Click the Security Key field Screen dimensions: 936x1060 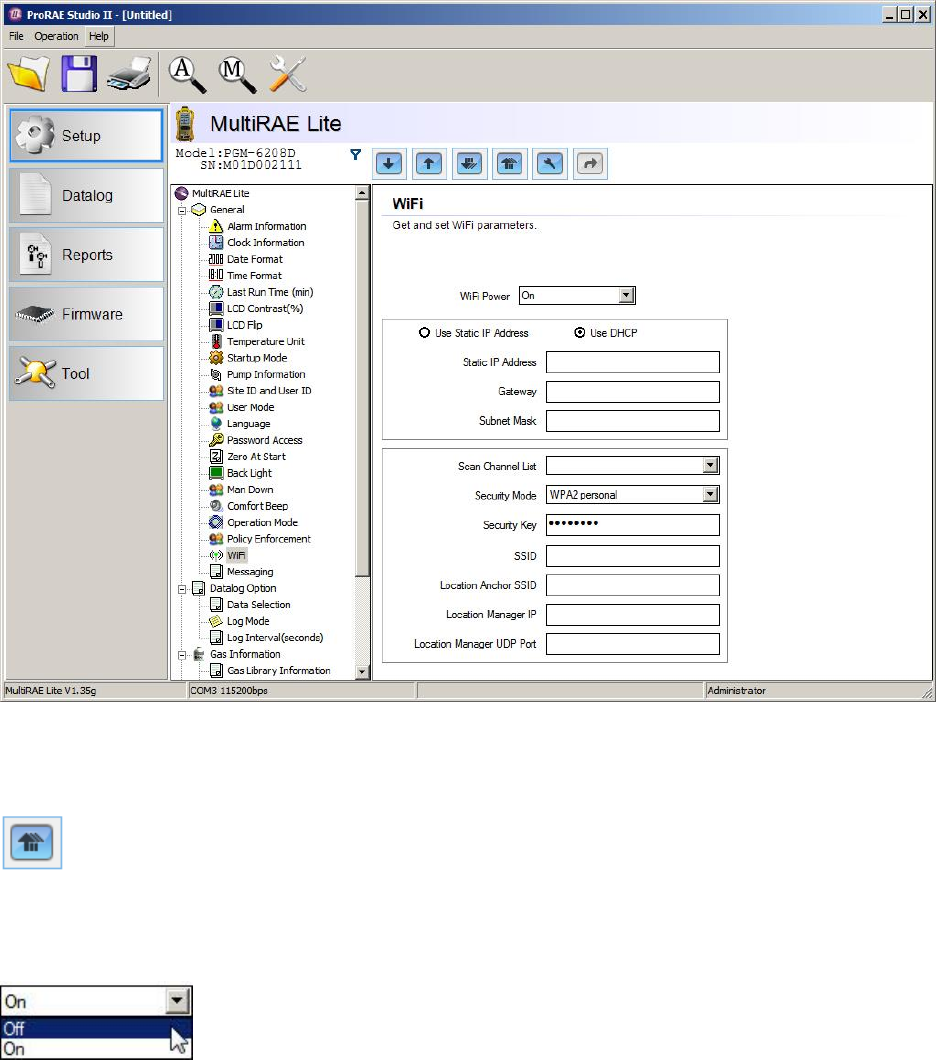tap(633, 525)
